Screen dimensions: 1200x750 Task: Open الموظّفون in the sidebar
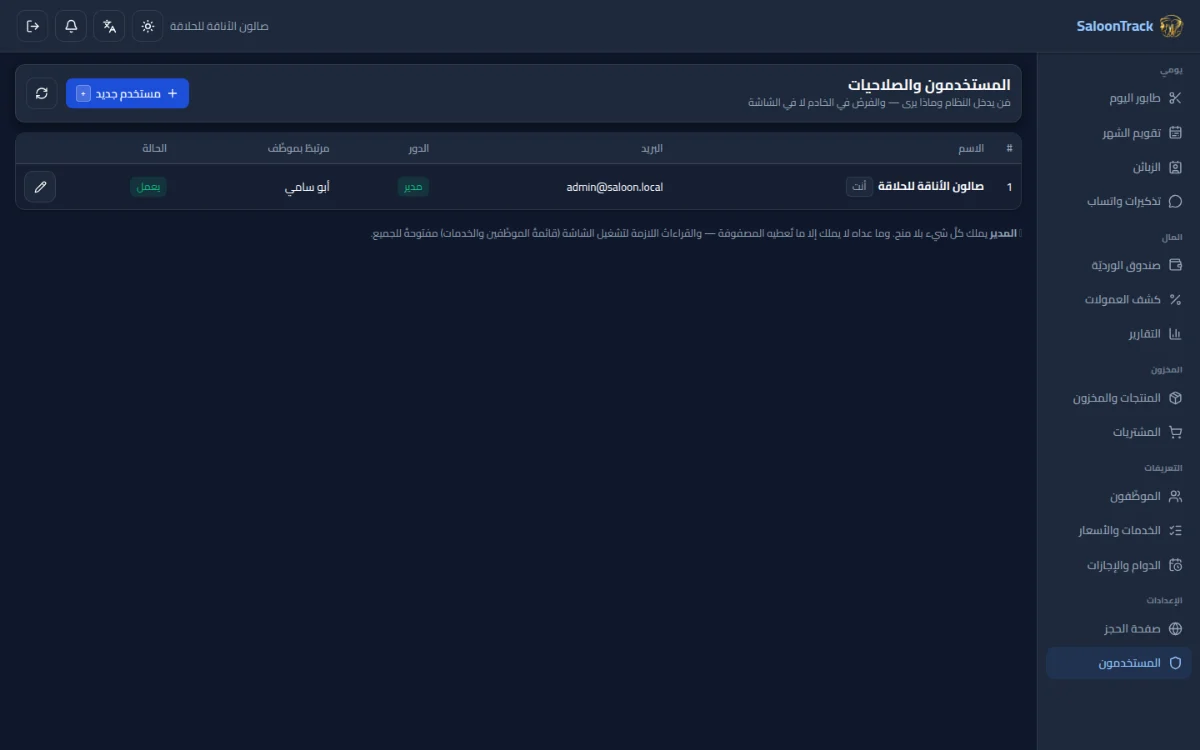click(x=1119, y=496)
